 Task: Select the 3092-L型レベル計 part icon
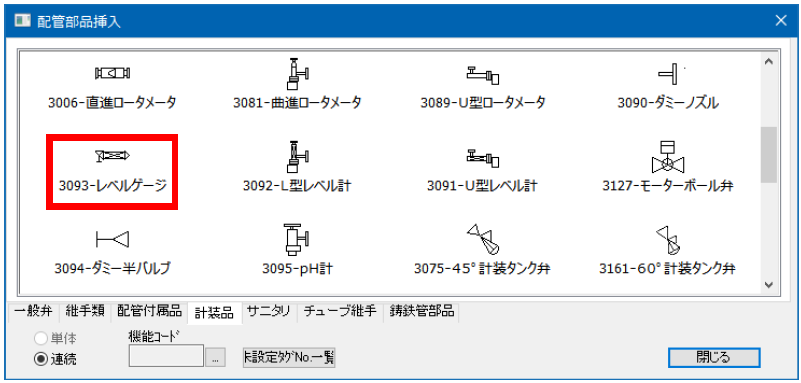[297, 157]
